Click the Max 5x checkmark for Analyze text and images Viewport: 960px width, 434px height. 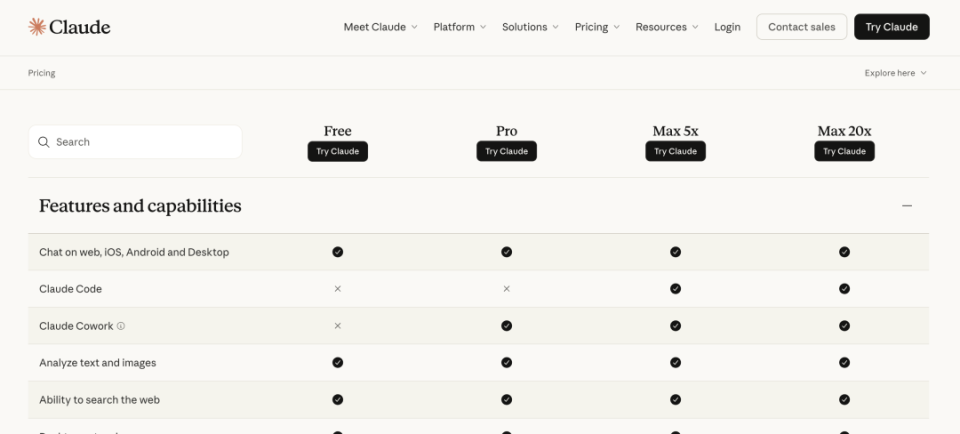(x=675, y=363)
